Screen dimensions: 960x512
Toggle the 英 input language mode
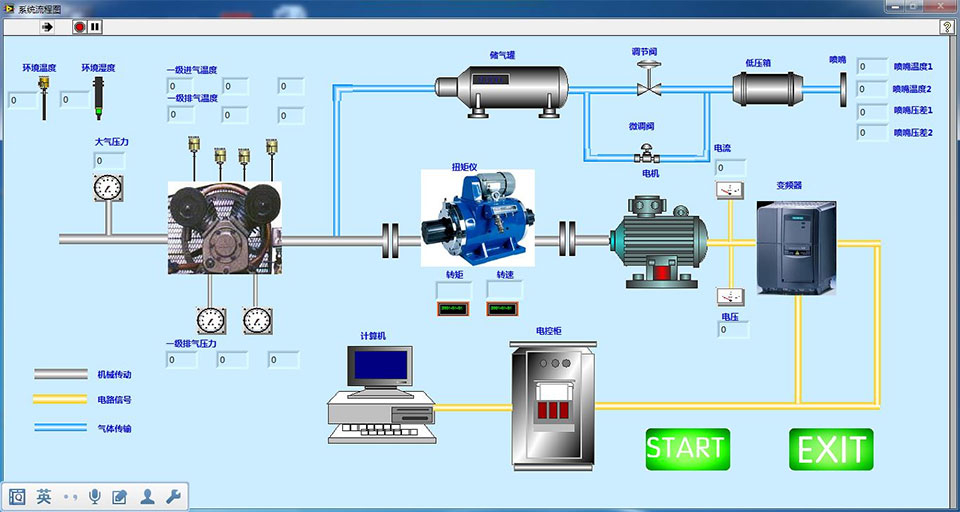click(x=44, y=496)
